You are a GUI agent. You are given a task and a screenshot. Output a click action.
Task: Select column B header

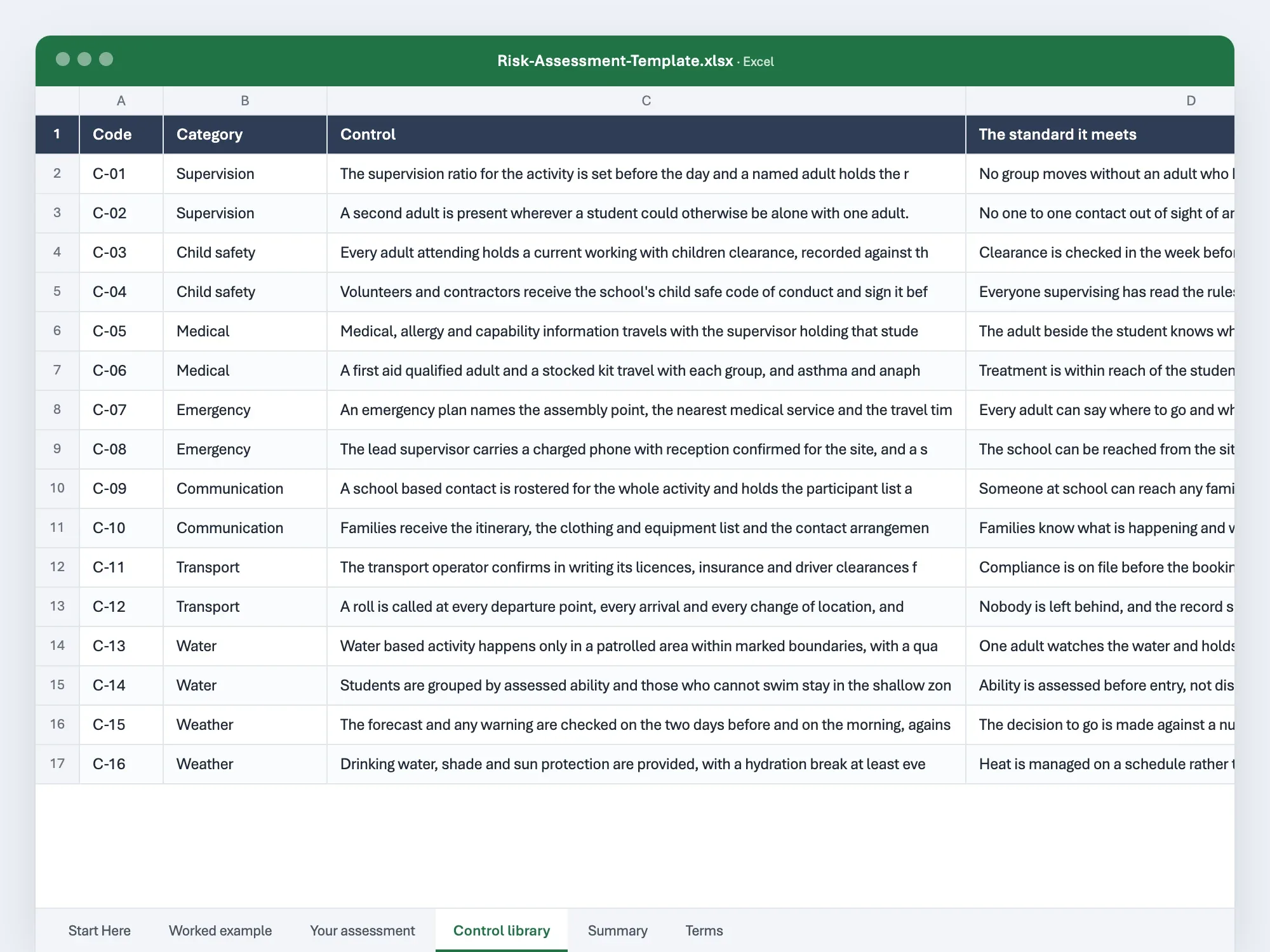point(245,100)
